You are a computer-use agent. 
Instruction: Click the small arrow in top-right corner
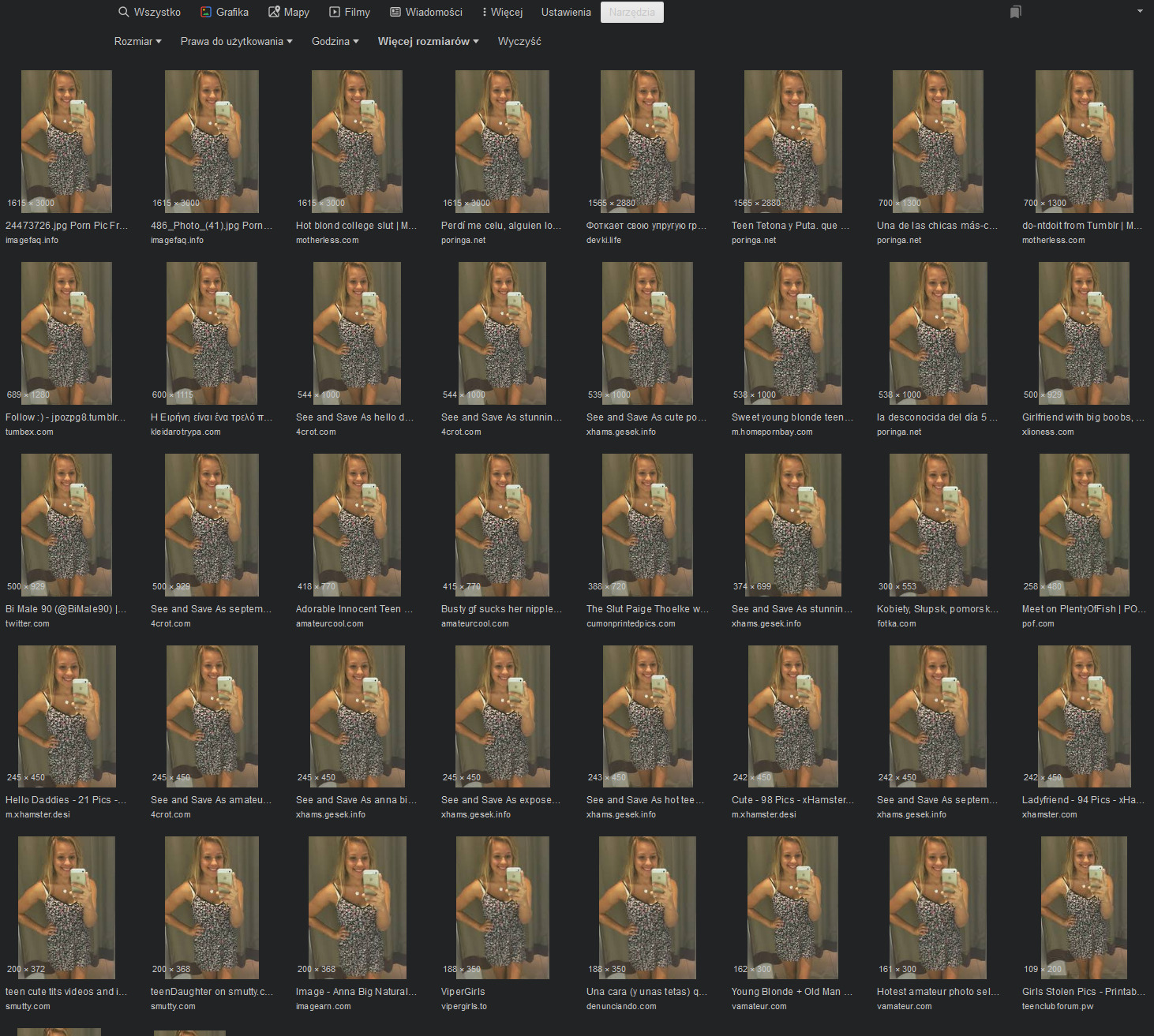click(x=1139, y=11)
